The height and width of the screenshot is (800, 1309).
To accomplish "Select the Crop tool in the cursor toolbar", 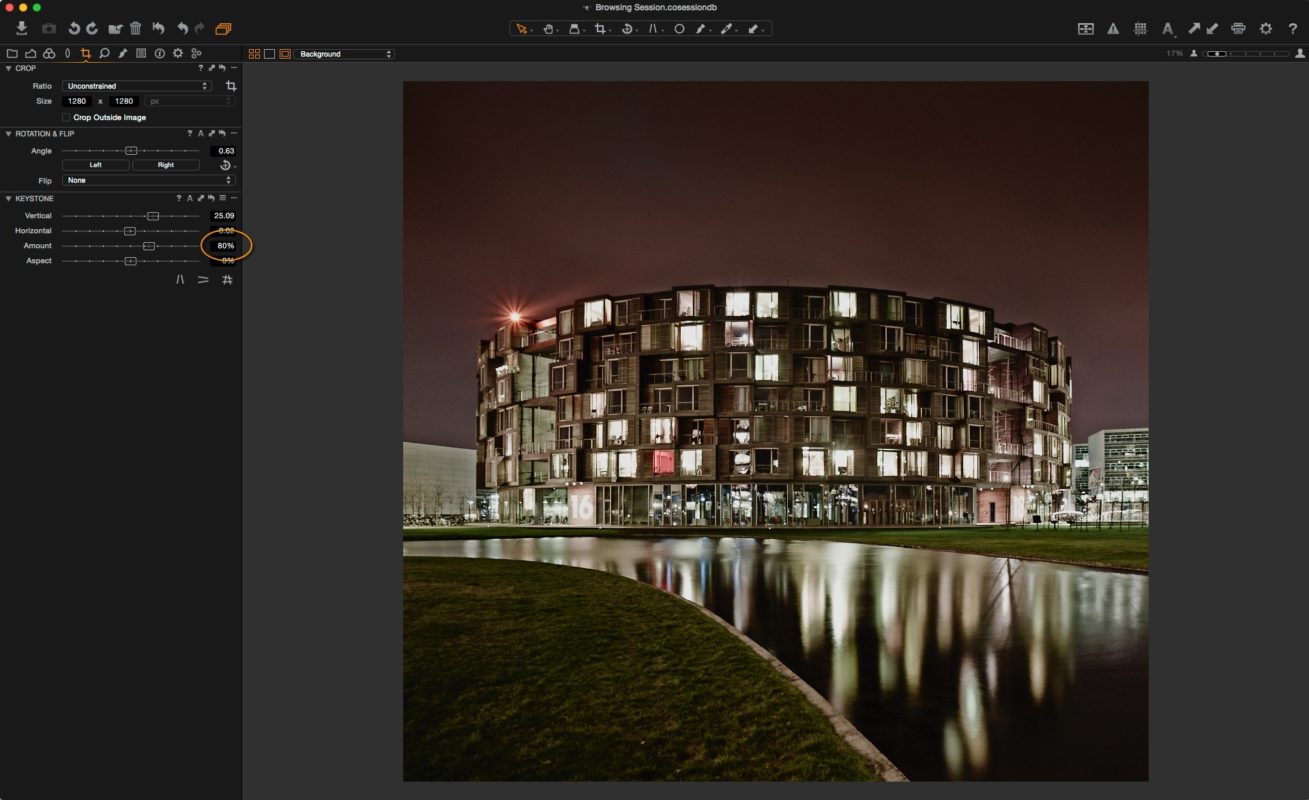I will pyautogui.click(x=603, y=28).
